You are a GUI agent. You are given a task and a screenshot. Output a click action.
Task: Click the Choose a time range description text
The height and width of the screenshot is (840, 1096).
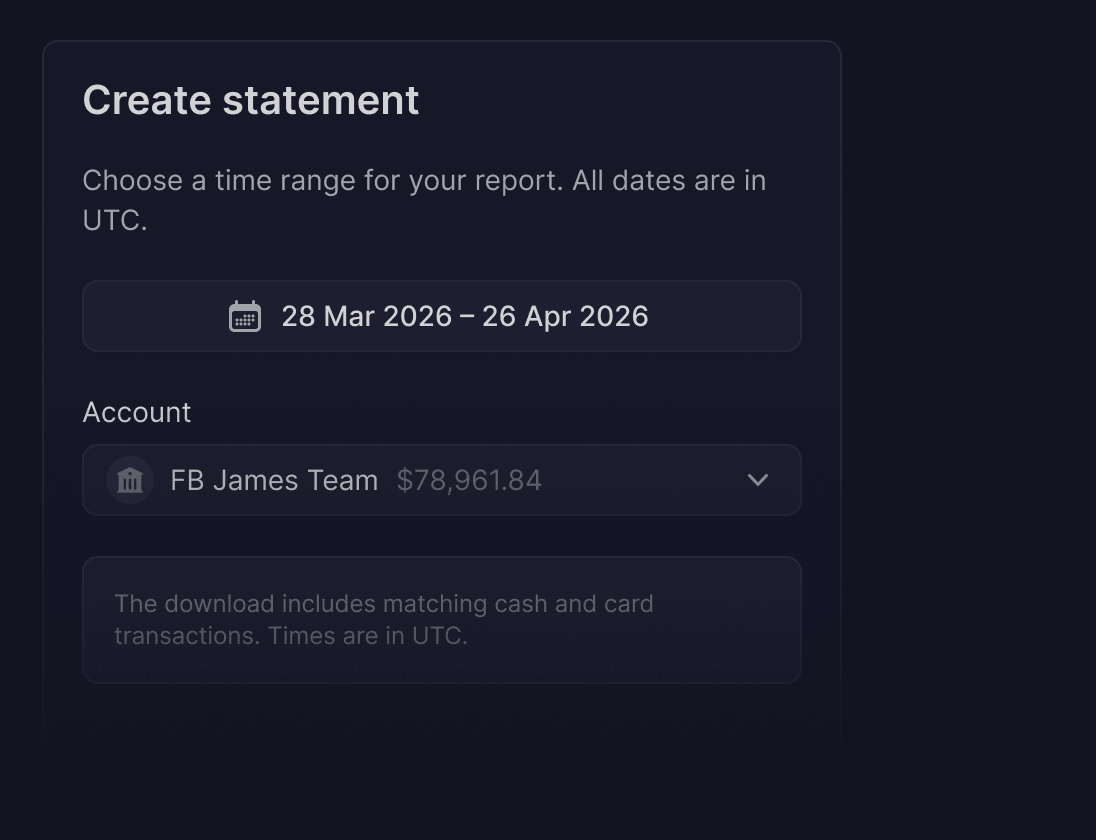[x=424, y=200]
